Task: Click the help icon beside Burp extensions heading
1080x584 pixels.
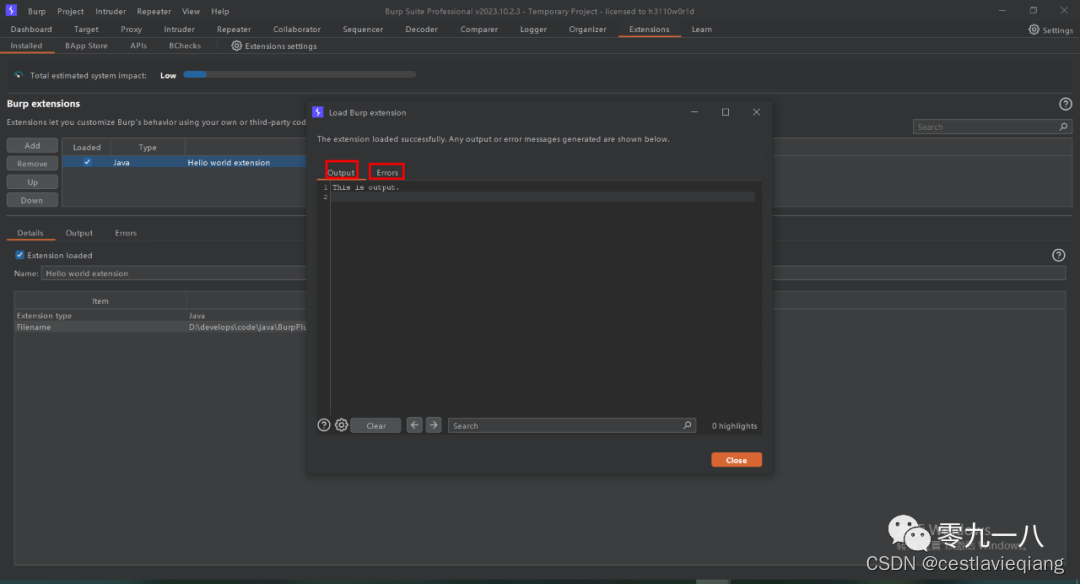Action: pos(1066,104)
